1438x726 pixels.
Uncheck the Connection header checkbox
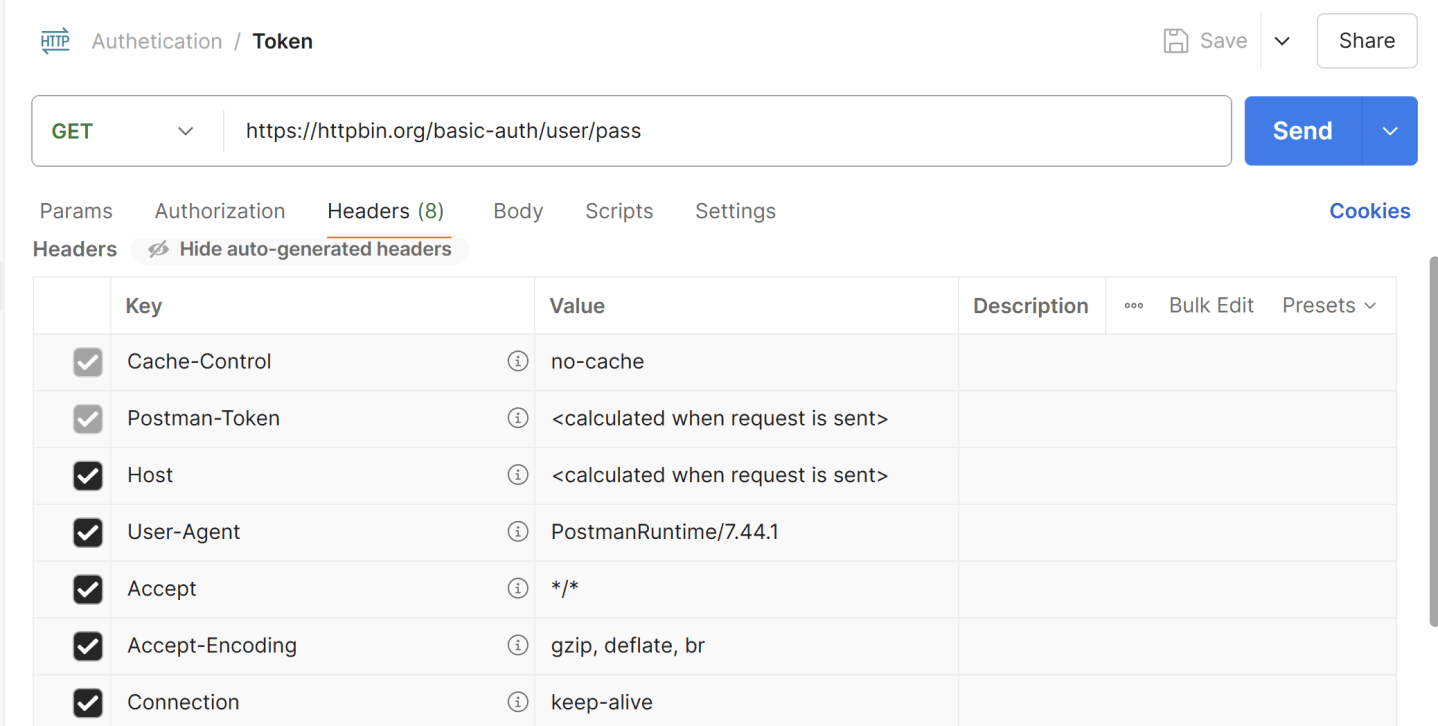pos(88,703)
